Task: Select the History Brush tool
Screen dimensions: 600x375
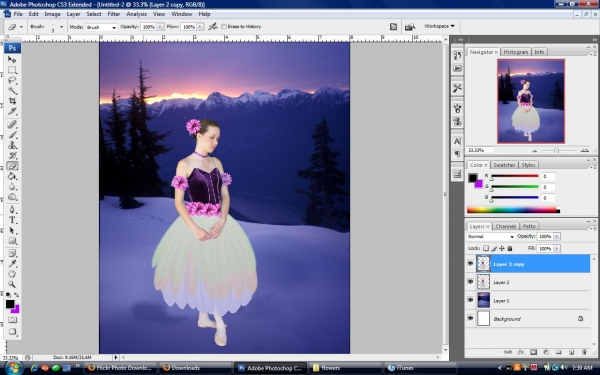Action: 12,155
